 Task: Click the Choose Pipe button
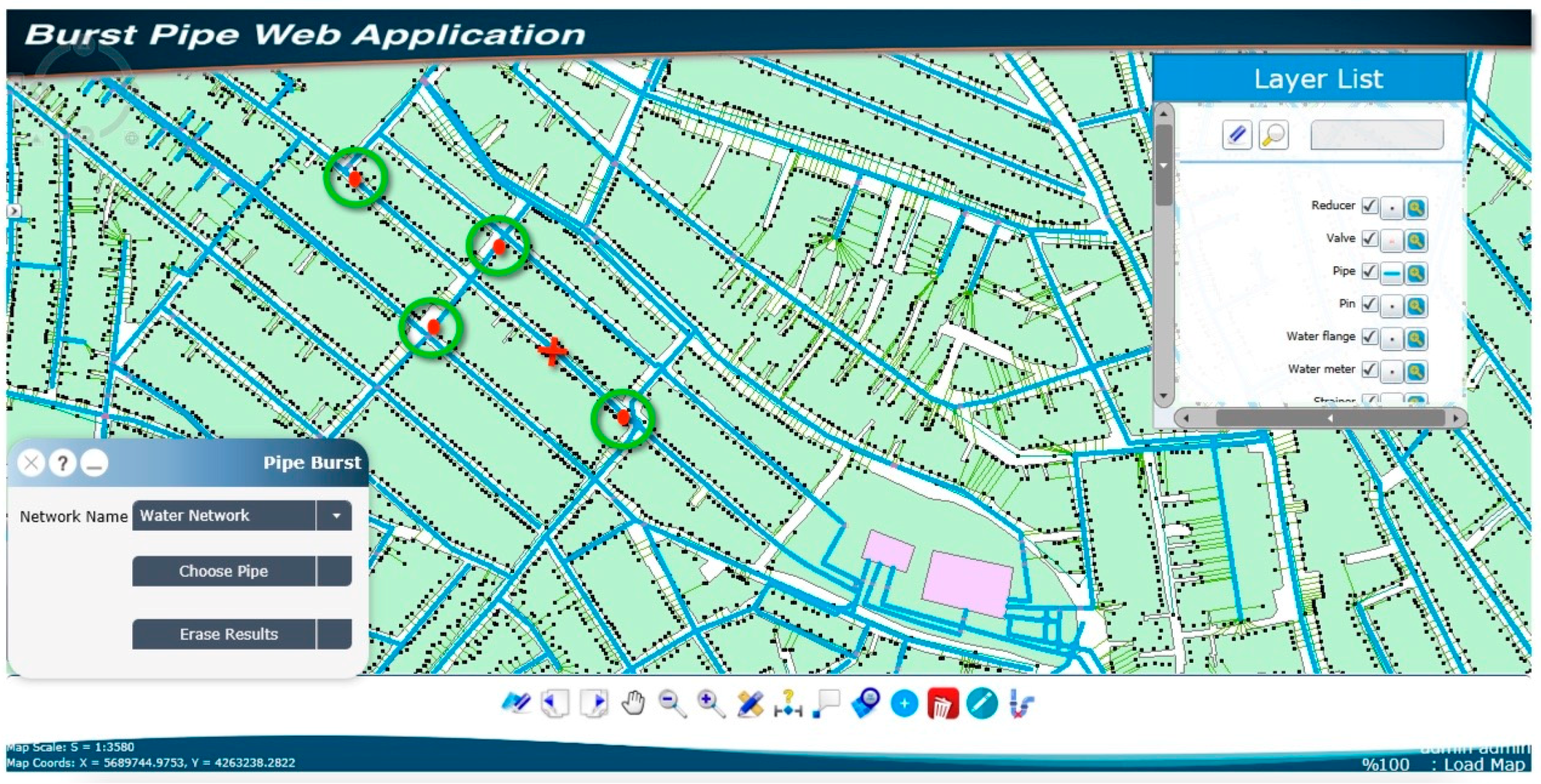coord(223,571)
